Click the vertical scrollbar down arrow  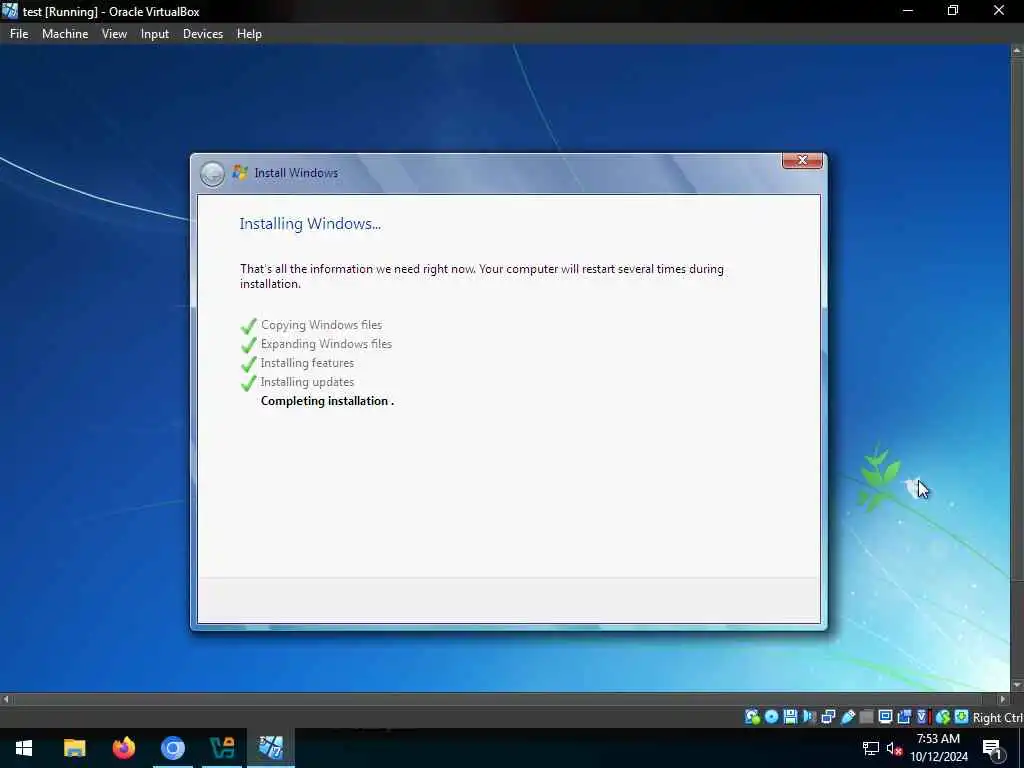[1017, 685]
